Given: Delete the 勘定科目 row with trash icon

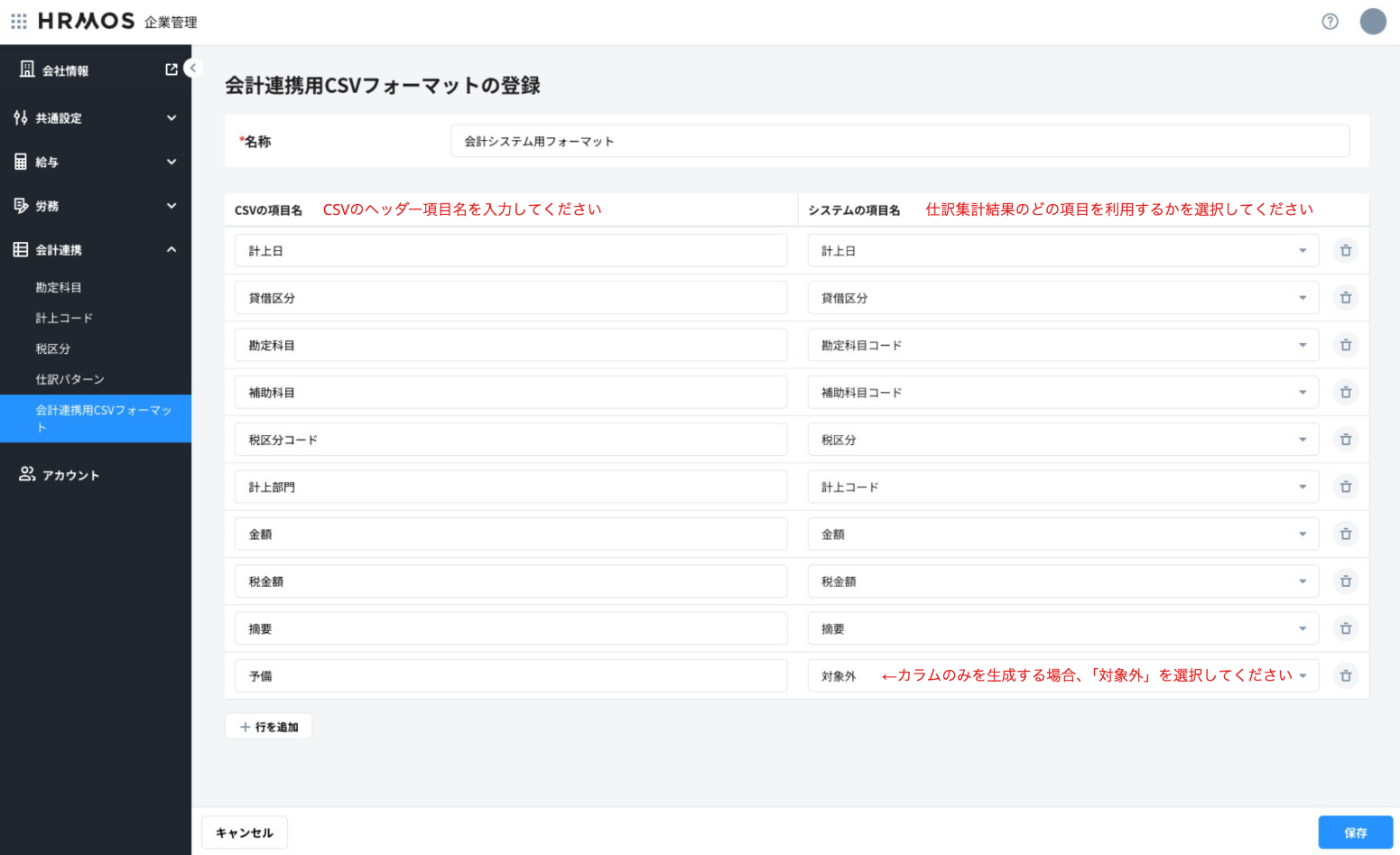Looking at the screenshot, I should 1345,345.
